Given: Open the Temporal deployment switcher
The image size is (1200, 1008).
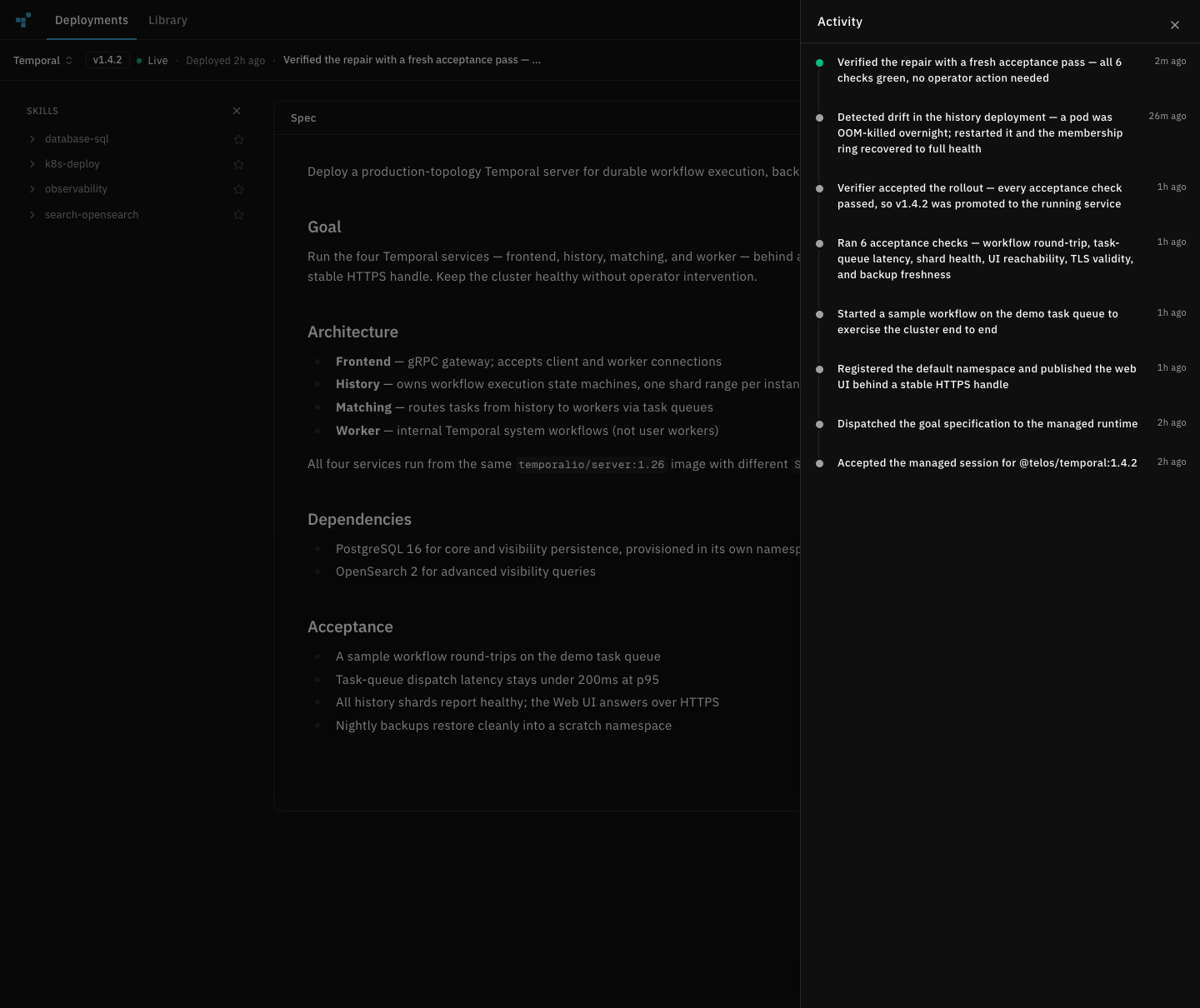Looking at the screenshot, I should click(x=42, y=60).
